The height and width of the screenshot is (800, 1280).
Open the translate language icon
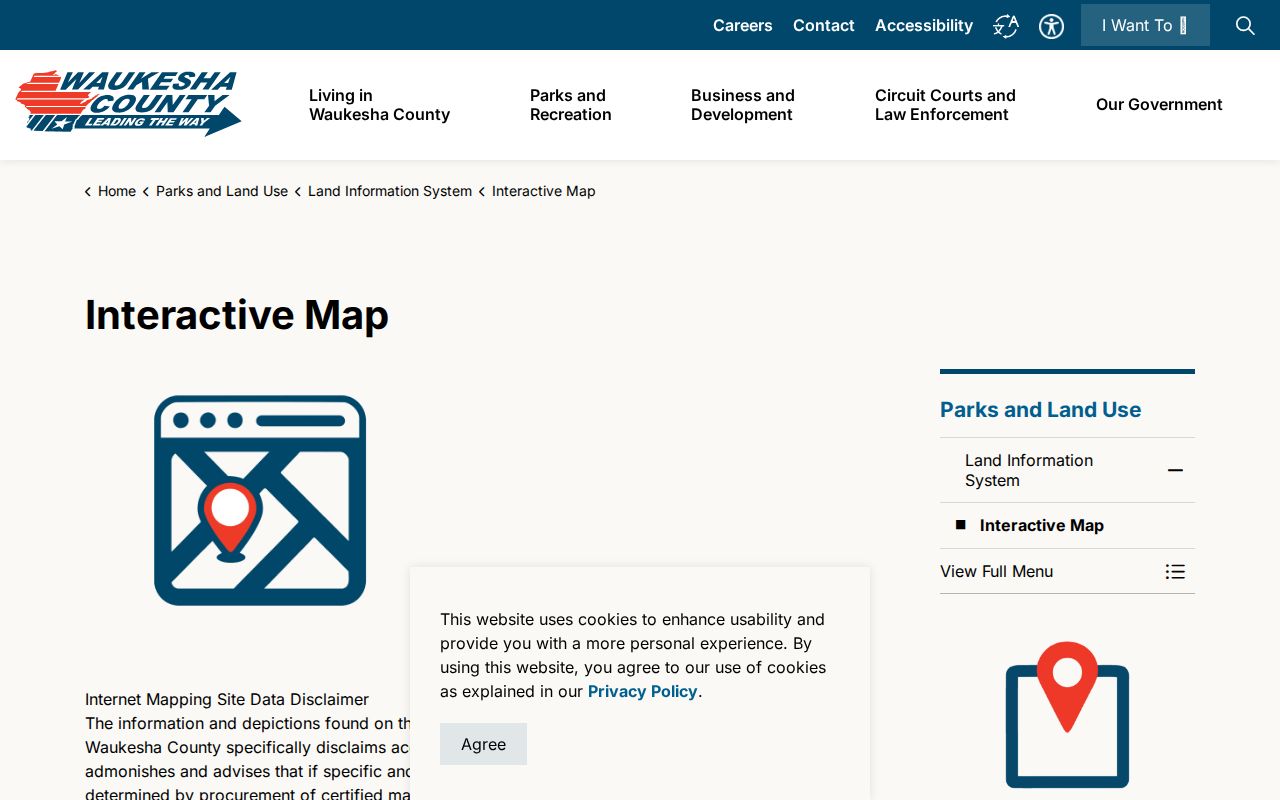(1006, 26)
